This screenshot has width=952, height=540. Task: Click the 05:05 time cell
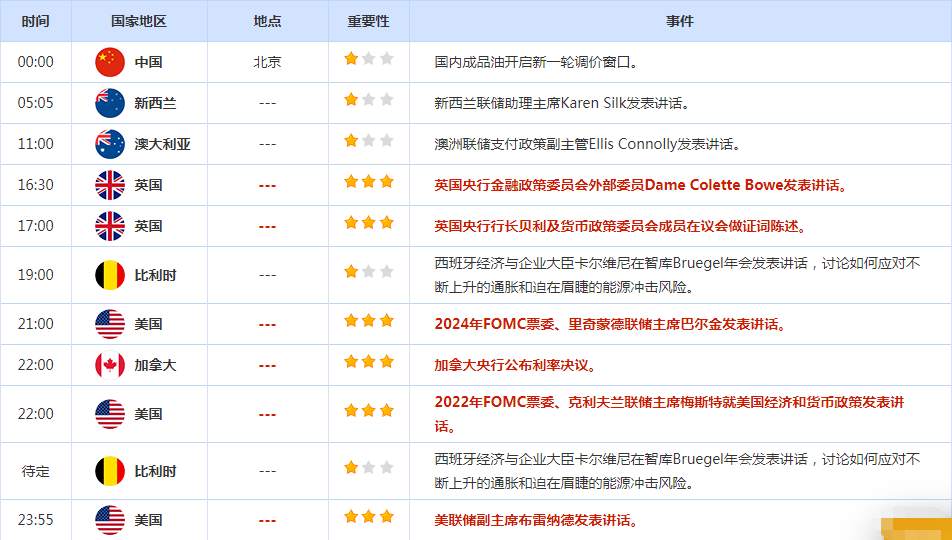[35, 103]
